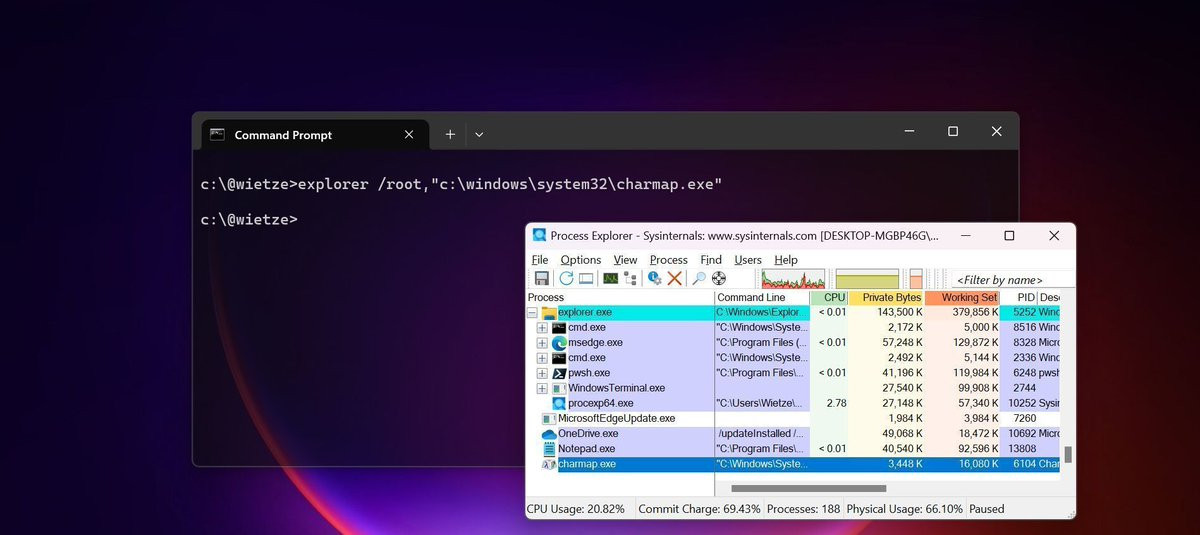Select the Notepad.exe process row
Viewport: 1200px width, 535px height.
point(794,449)
